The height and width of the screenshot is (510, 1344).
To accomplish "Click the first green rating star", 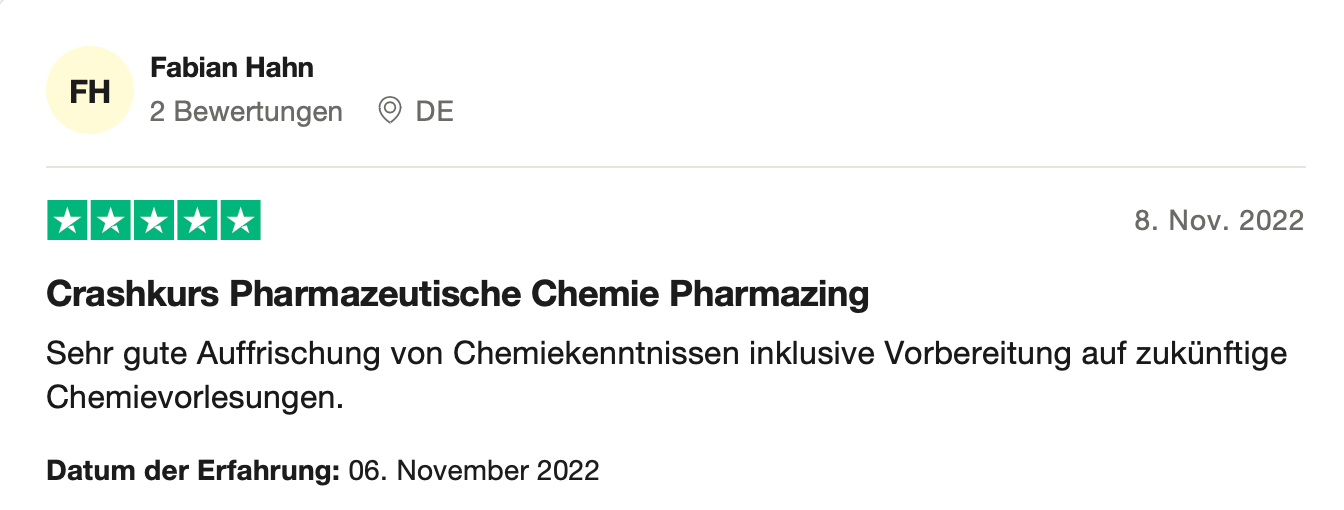I will point(68,220).
